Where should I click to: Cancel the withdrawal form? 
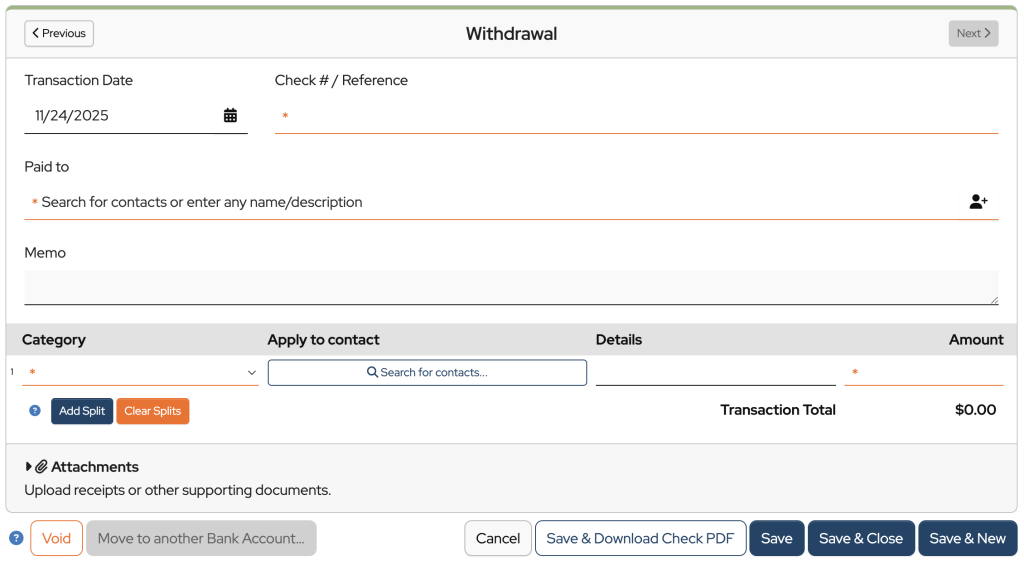point(497,538)
